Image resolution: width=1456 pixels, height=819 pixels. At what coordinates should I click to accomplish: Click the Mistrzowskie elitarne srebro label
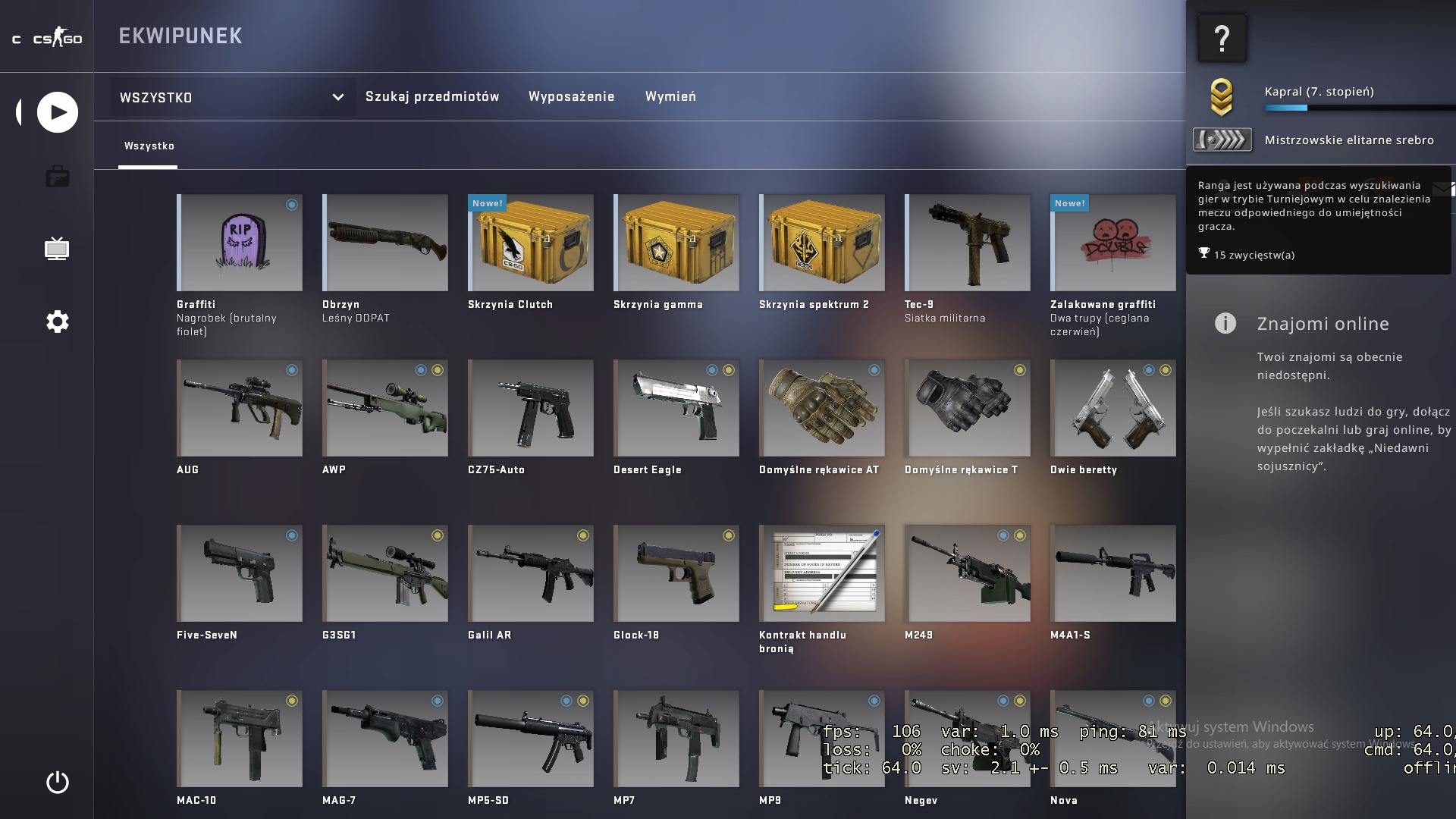click(x=1349, y=140)
